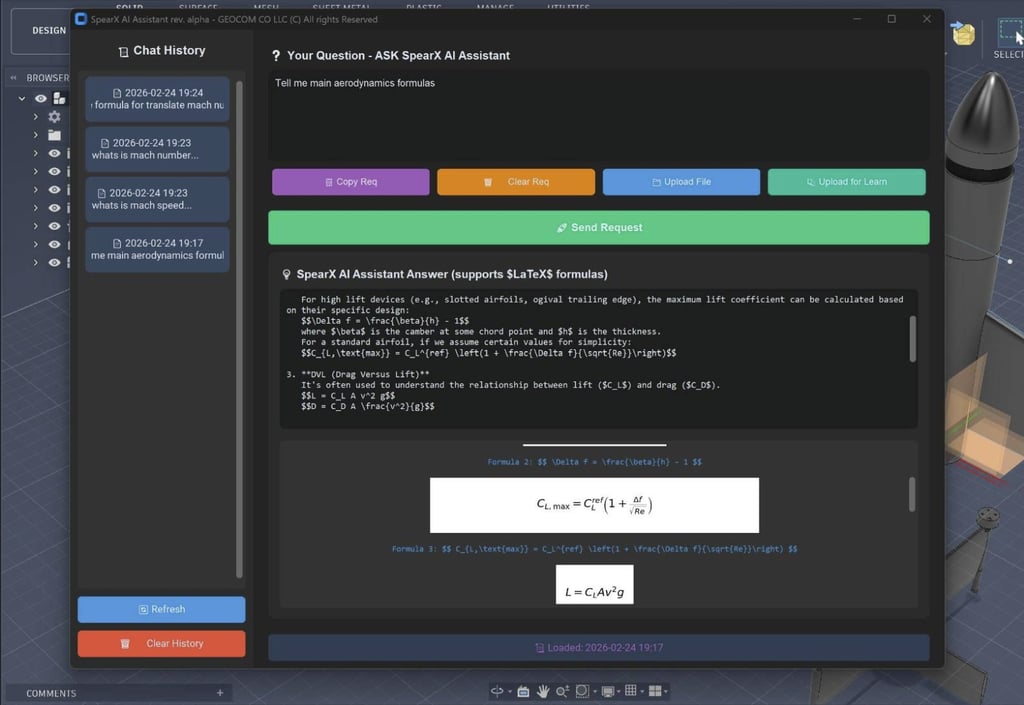Click the Grid and Snaps icon

[x=631, y=690]
